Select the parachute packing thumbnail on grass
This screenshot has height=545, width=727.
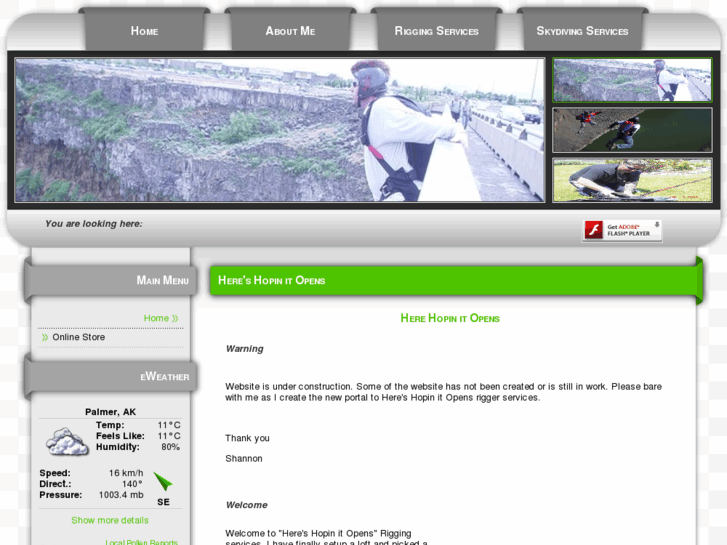coord(632,180)
